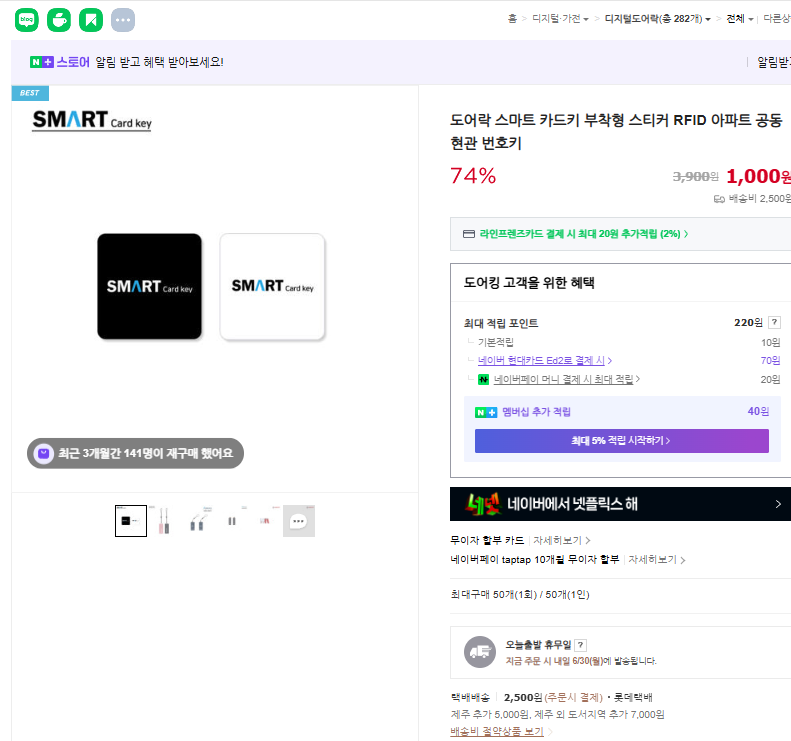Open 배송비 절약상품 보기 link

click(497, 731)
